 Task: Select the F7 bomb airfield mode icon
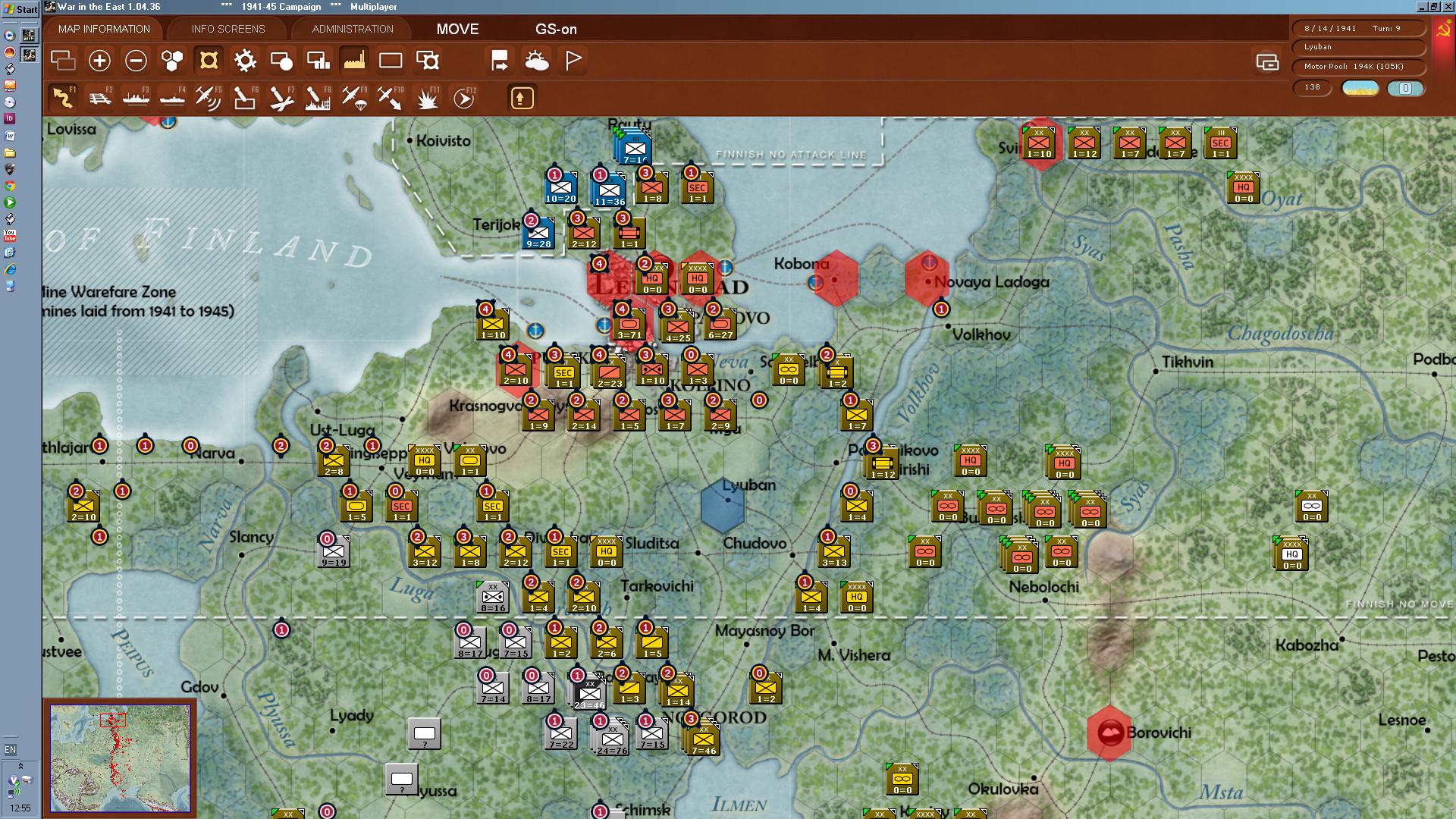click(281, 98)
